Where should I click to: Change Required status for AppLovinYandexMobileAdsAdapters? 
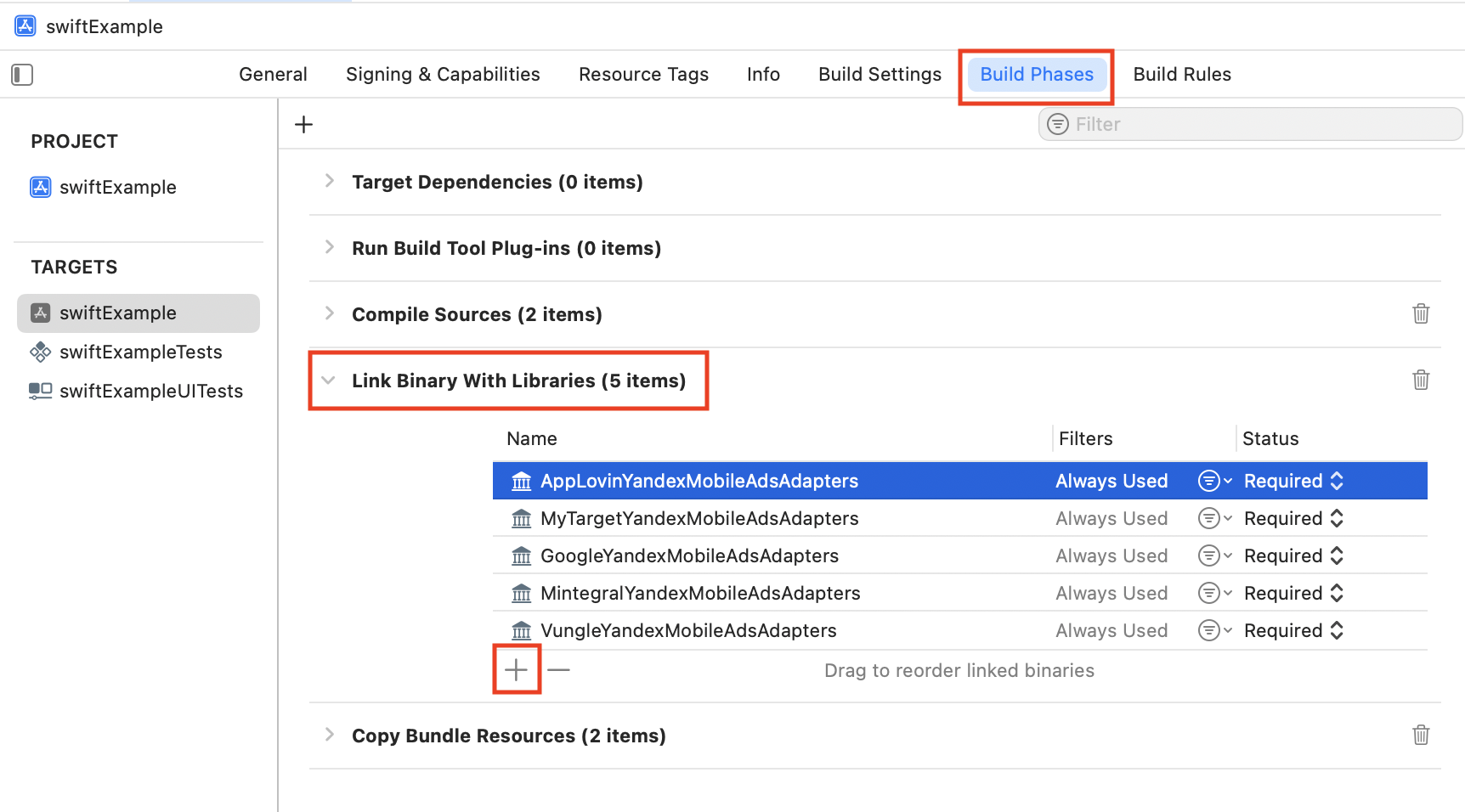click(1293, 481)
